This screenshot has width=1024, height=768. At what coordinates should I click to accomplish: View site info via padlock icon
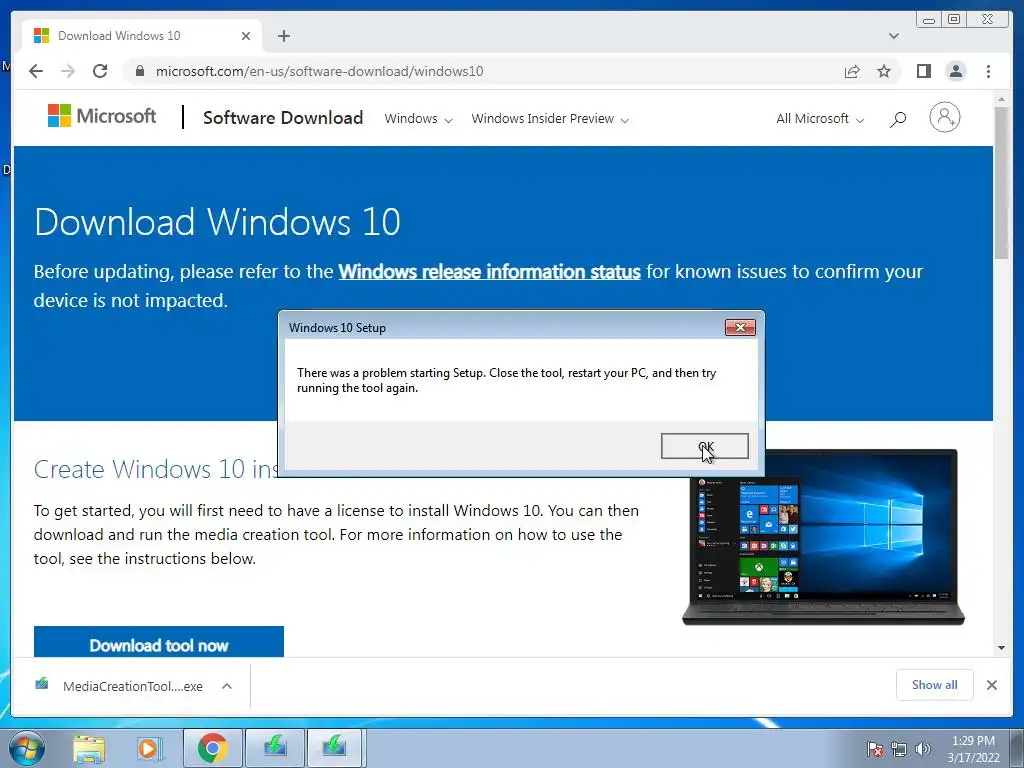click(x=139, y=71)
